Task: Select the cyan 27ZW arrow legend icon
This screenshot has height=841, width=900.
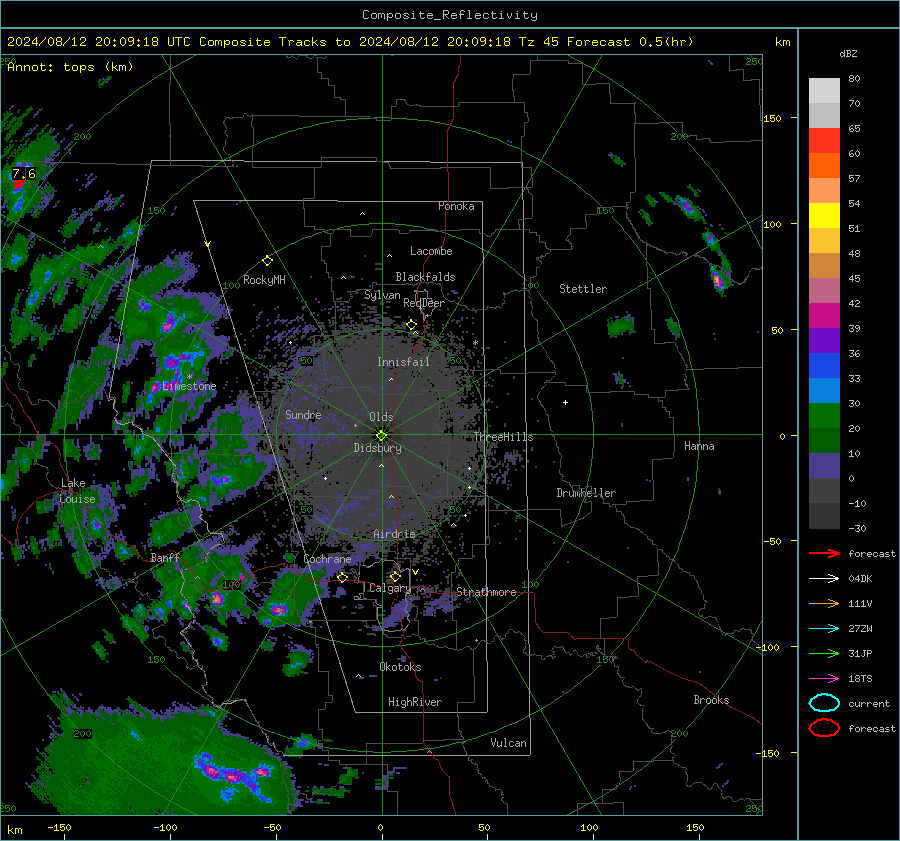Action: point(824,629)
